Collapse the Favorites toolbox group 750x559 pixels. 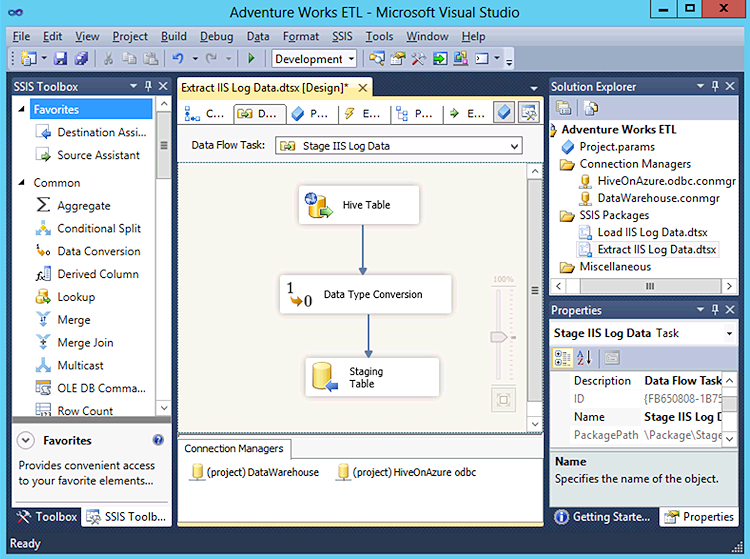22,109
